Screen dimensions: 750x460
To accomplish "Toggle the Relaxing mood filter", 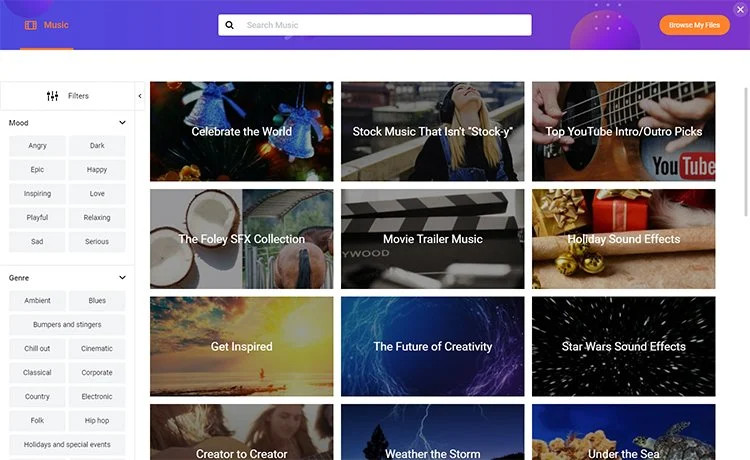I will click(97, 218).
